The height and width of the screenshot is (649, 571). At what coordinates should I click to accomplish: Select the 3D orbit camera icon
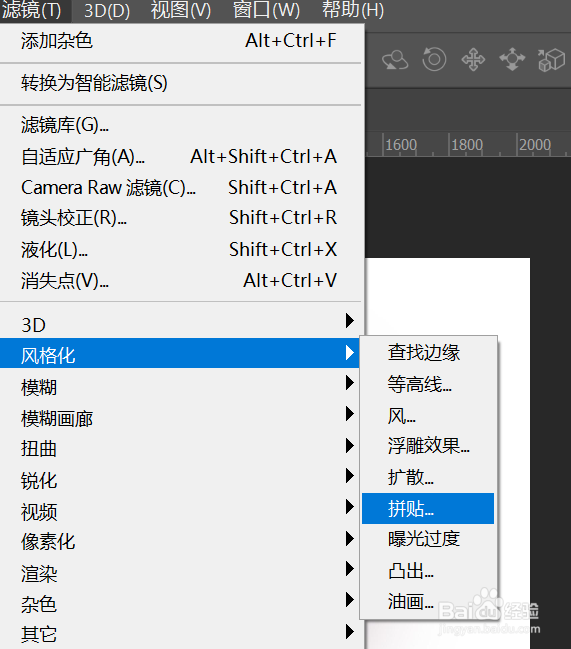click(x=395, y=60)
